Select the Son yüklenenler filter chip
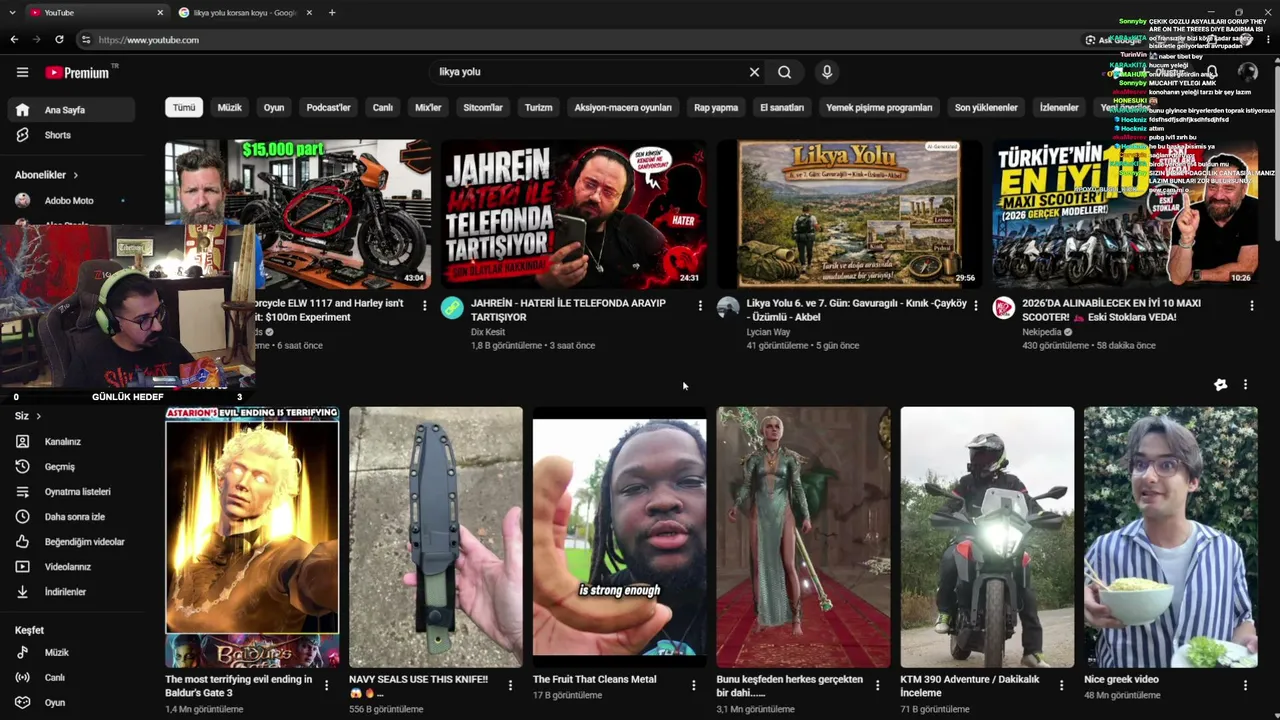Image resolution: width=1280 pixels, height=720 pixels. 986,107
